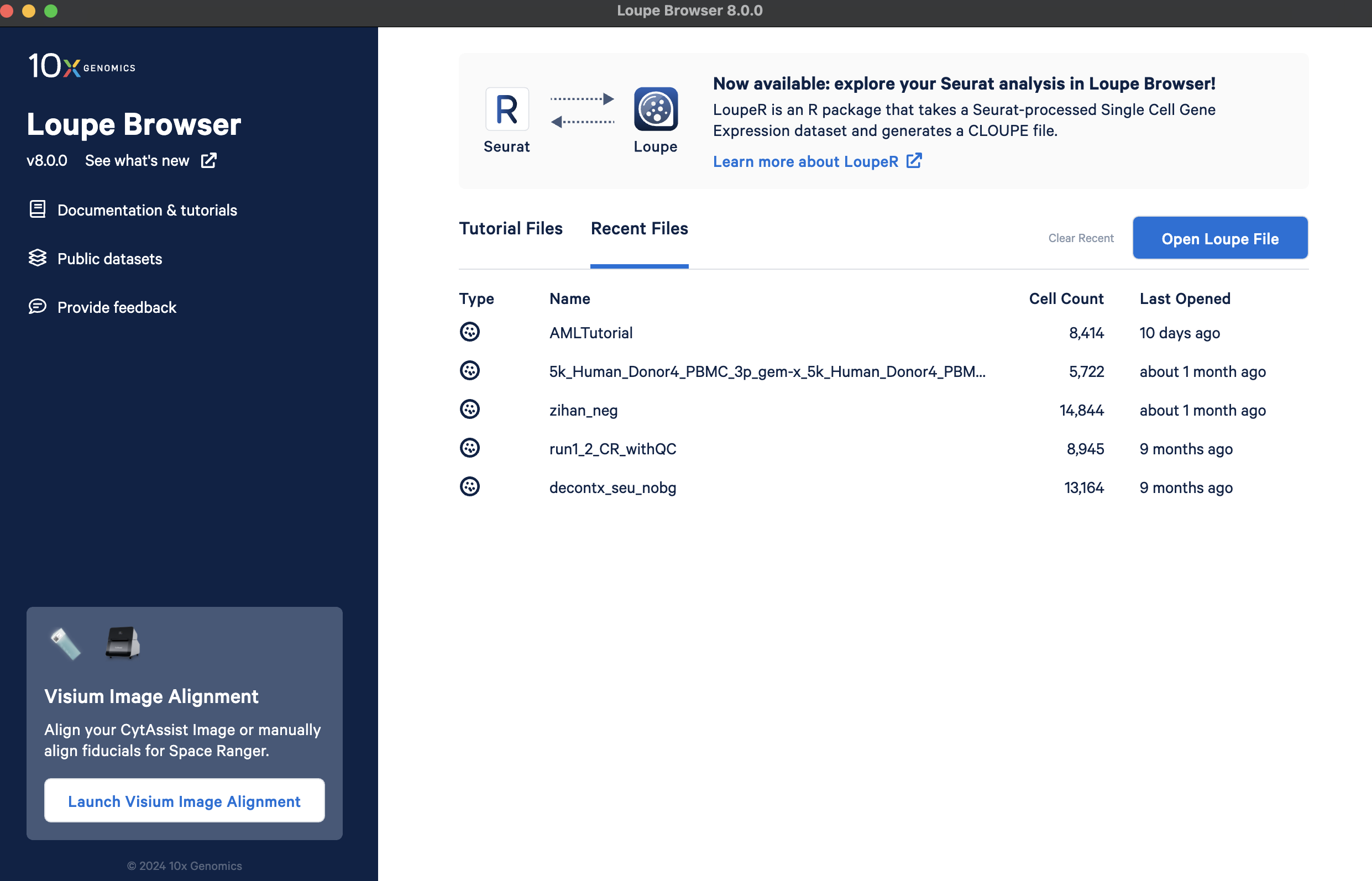This screenshot has height=881, width=1372.
Task: Click the v8.0.0 version label
Action: click(47, 161)
